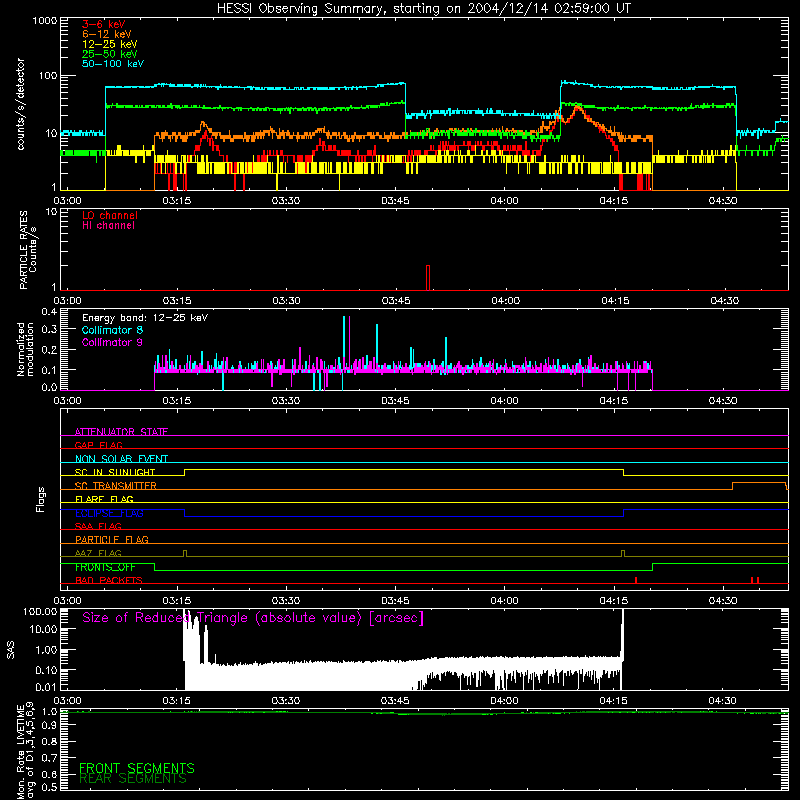Click the FRONTS_OFF flag label
The height and width of the screenshot is (800, 800).
105,567
